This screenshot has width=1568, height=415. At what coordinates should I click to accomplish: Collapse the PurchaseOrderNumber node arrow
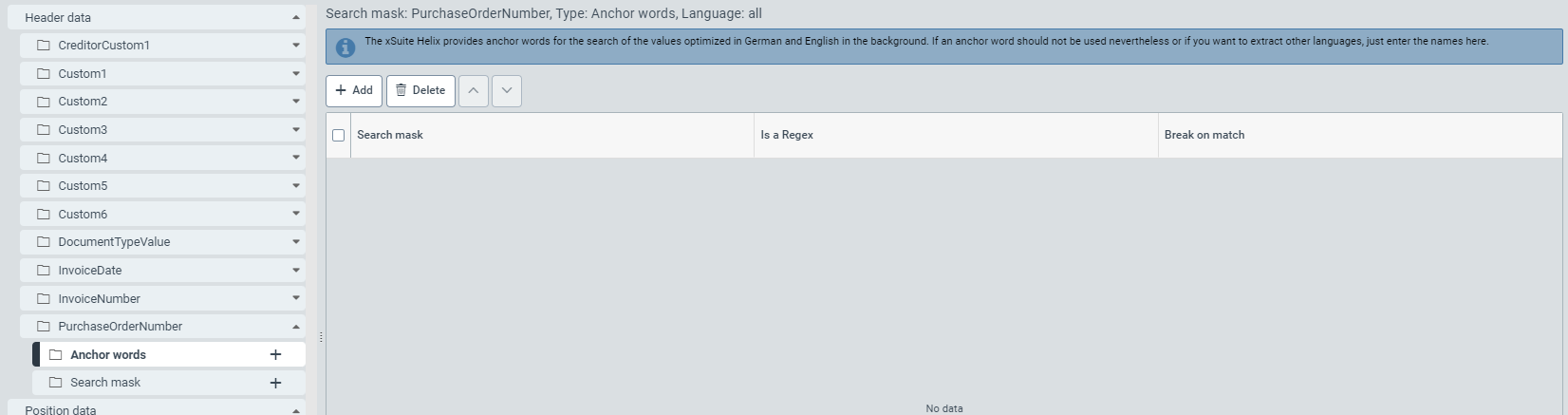[x=296, y=326]
